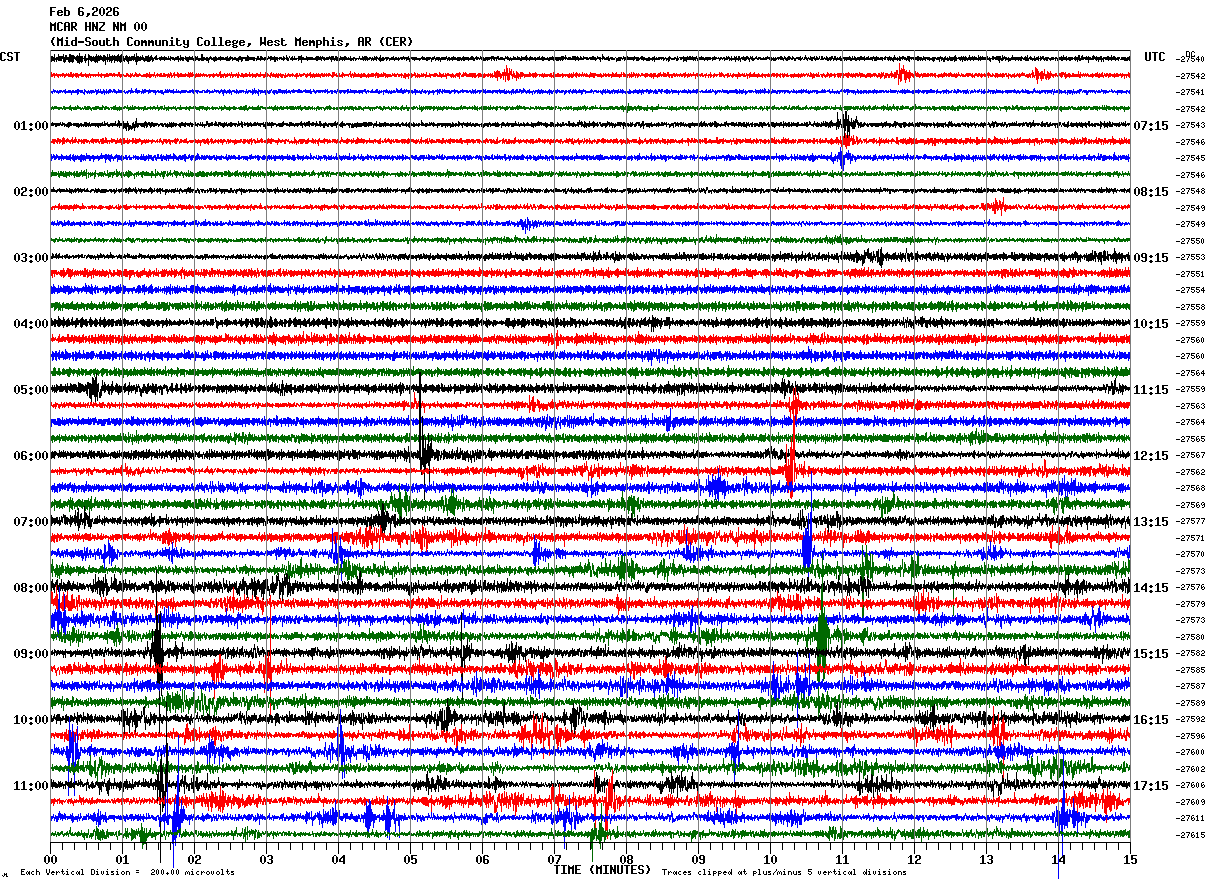Click the black seismic trace at 09:00 CST

pyautogui.click(x=590, y=653)
